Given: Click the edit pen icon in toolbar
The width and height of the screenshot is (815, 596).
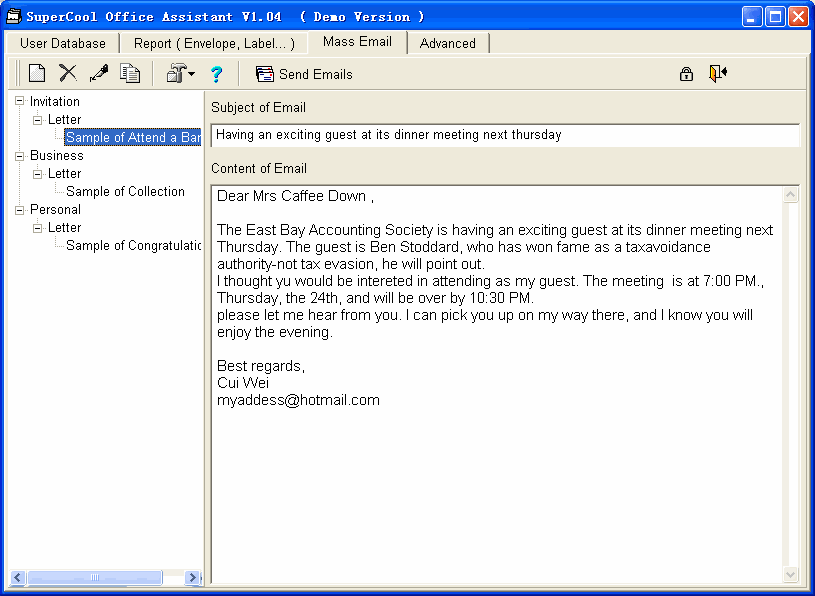Looking at the screenshot, I should click(x=98, y=73).
